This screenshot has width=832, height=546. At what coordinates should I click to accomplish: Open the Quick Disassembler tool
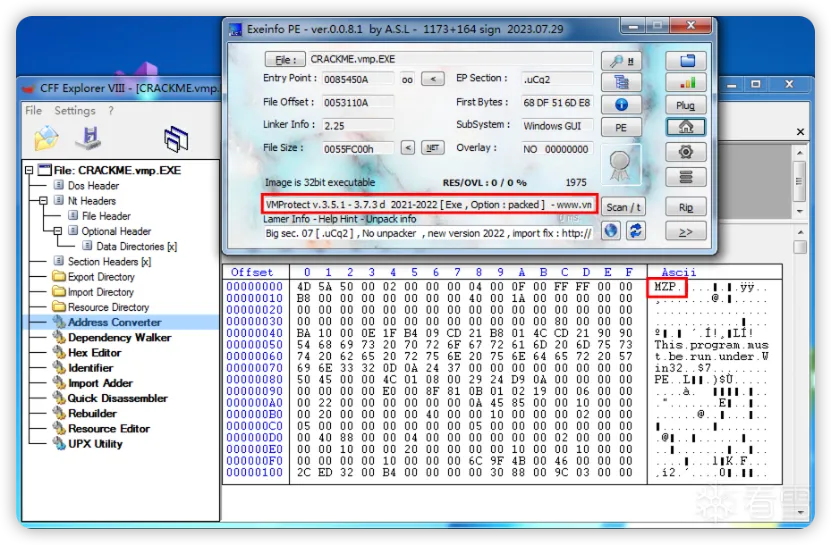(117, 398)
